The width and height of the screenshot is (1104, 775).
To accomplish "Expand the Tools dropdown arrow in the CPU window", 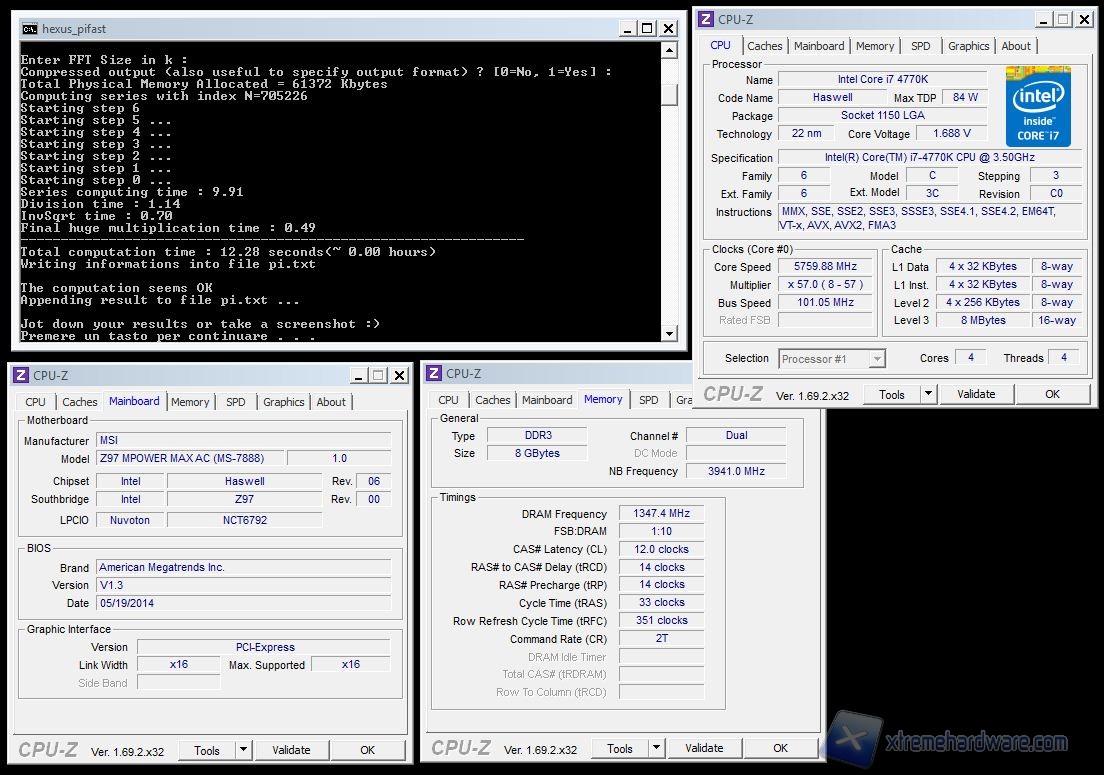I will pyautogui.click(x=928, y=394).
